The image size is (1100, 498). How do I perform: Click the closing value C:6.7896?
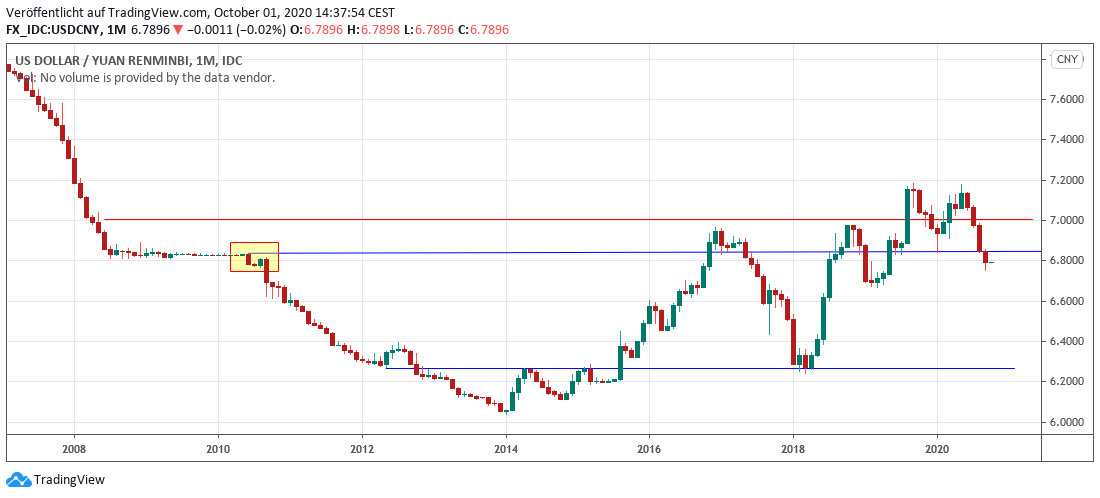pyautogui.click(x=481, y=29)
